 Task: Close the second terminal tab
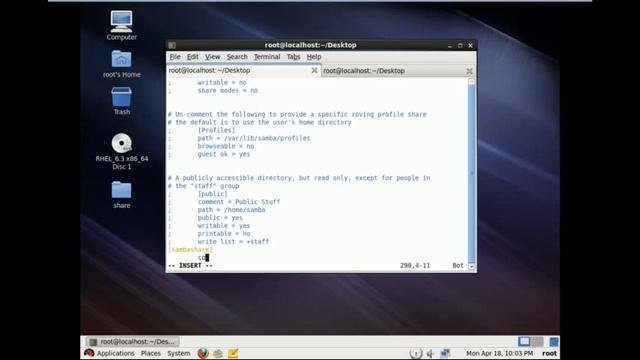tap(469, 71)
